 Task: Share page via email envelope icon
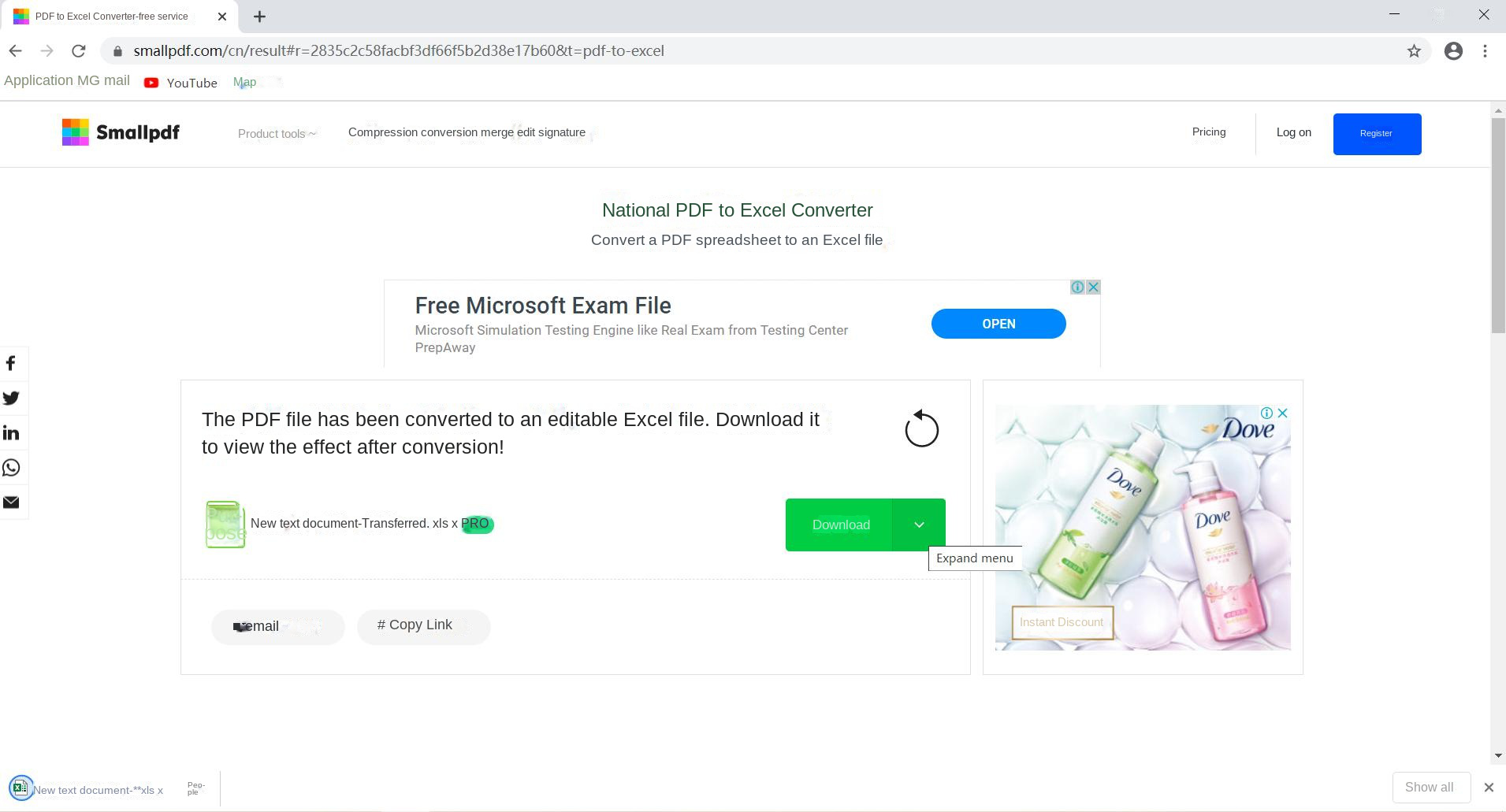(11, 502)
